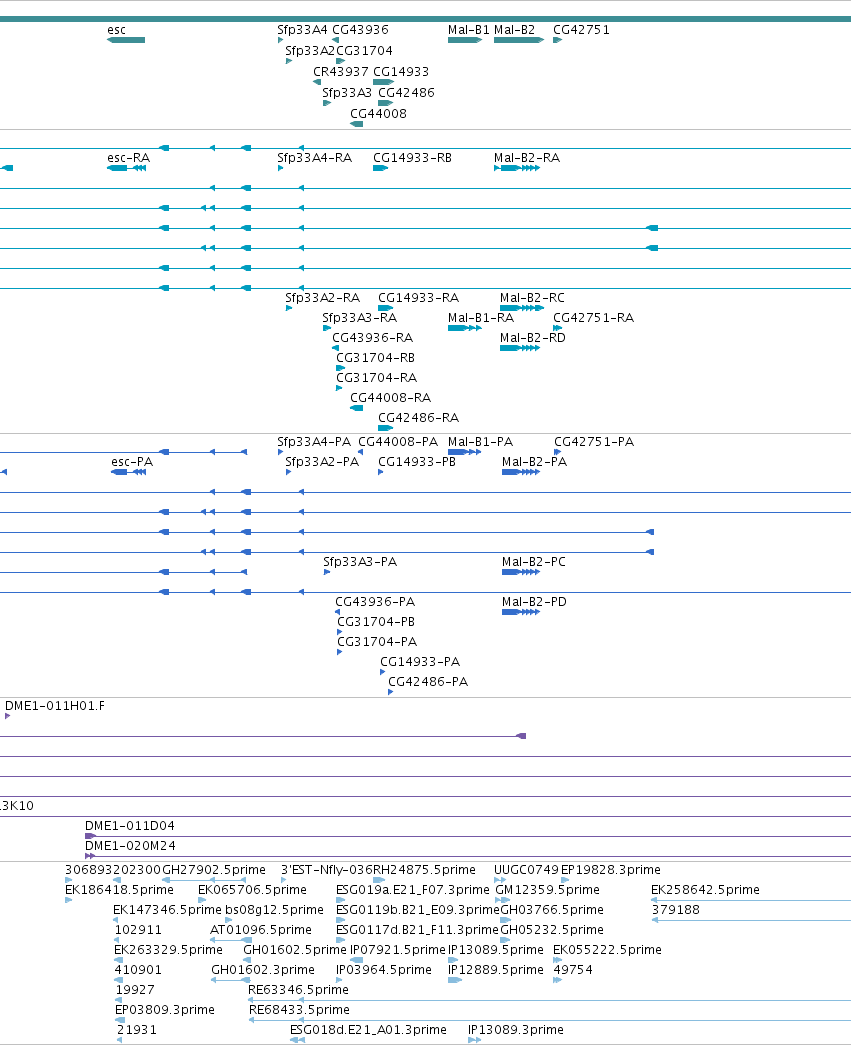The width and height of the screenshot is (851, 1045).
Task: Select the CG31704 gene label
Action: [365, 51]
